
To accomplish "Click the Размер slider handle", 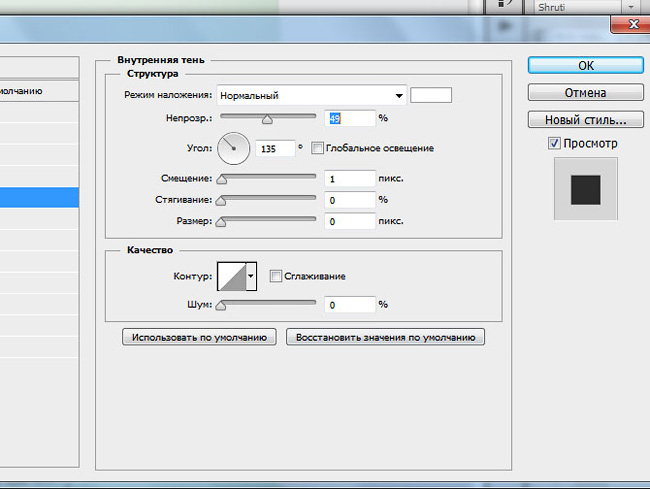I will (x=221, y=223).
